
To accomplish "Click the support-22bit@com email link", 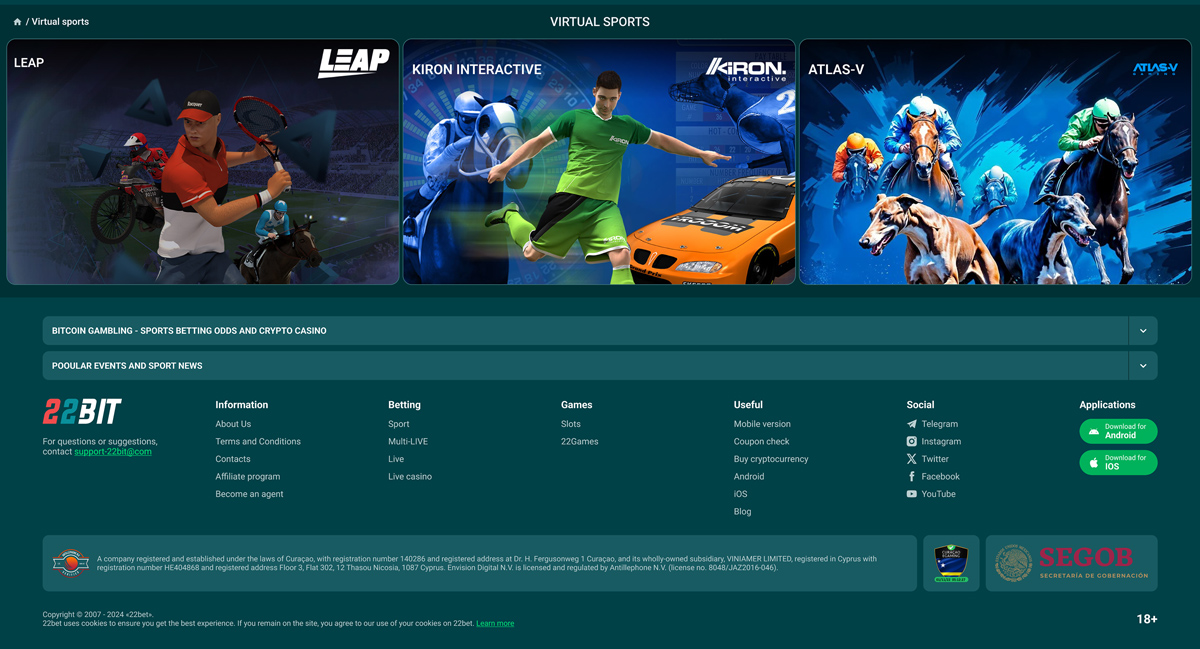I will pos(113,452).
